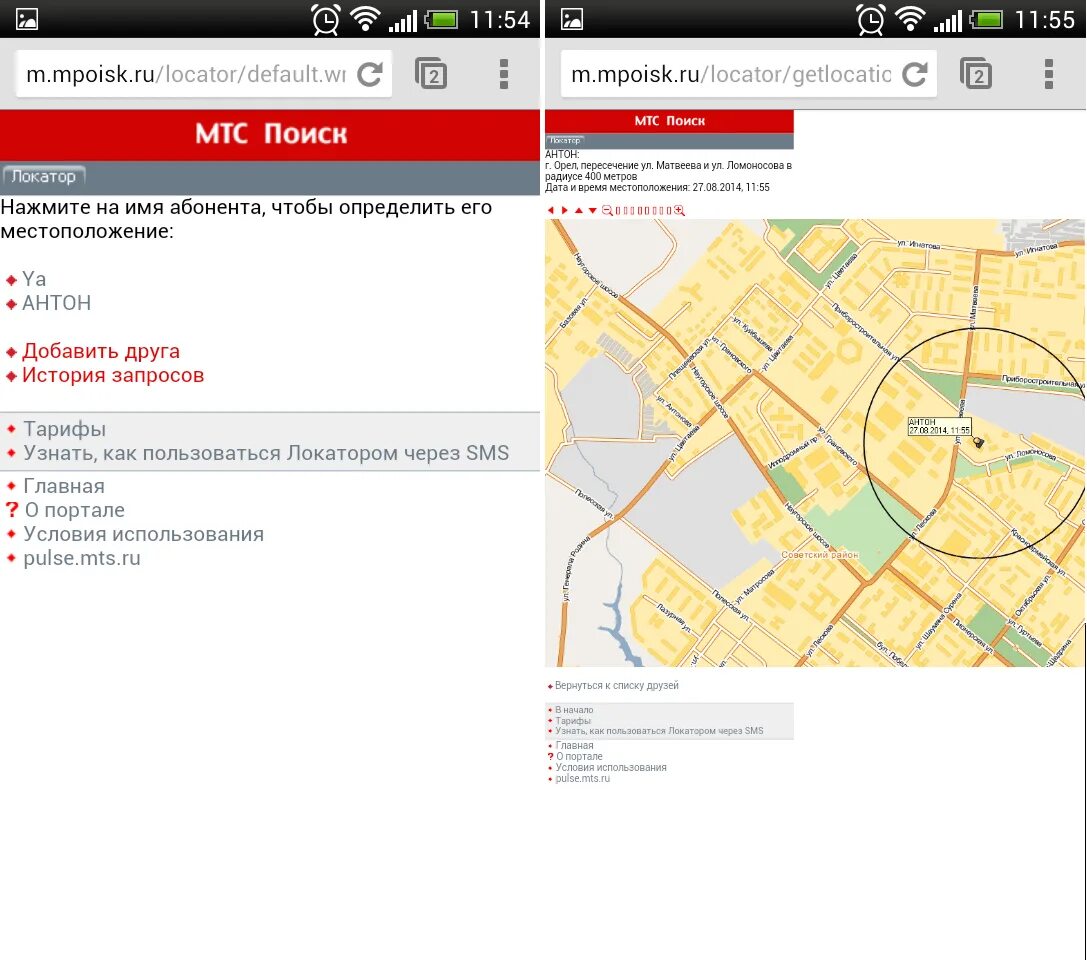Open the small Локатор tab on right page
The height and width of the screenshot is (960, 1087).
(x=565, y=140)
